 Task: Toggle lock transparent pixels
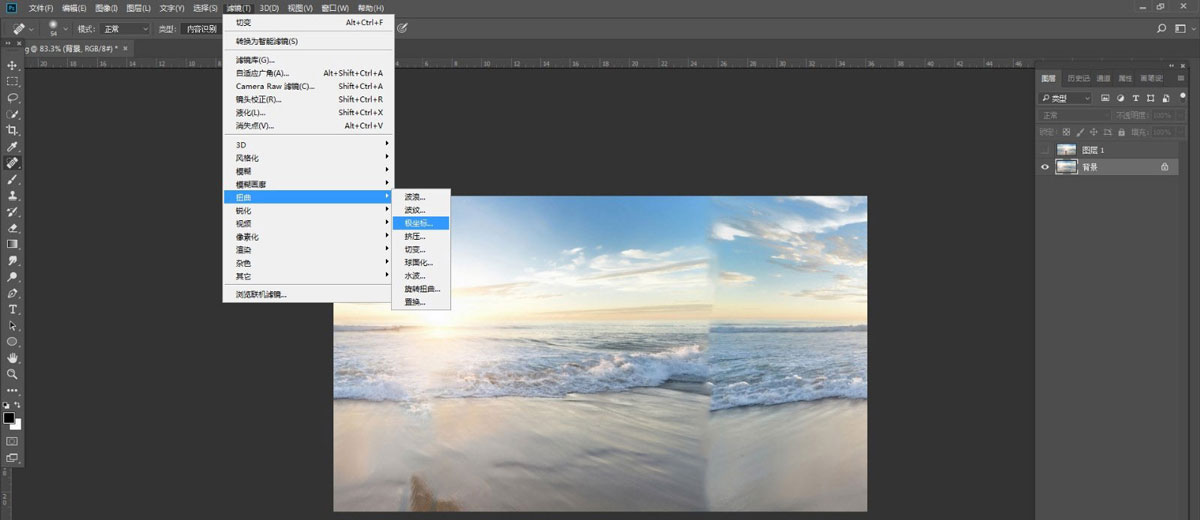[1066, 132]
